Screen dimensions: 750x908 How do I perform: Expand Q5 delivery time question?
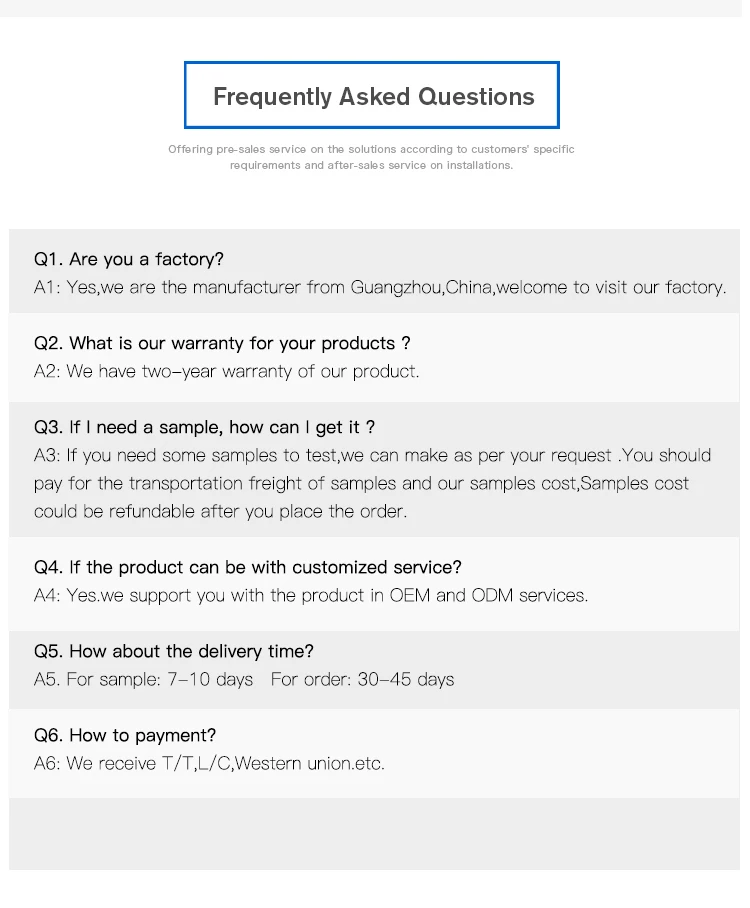(174, 651)
